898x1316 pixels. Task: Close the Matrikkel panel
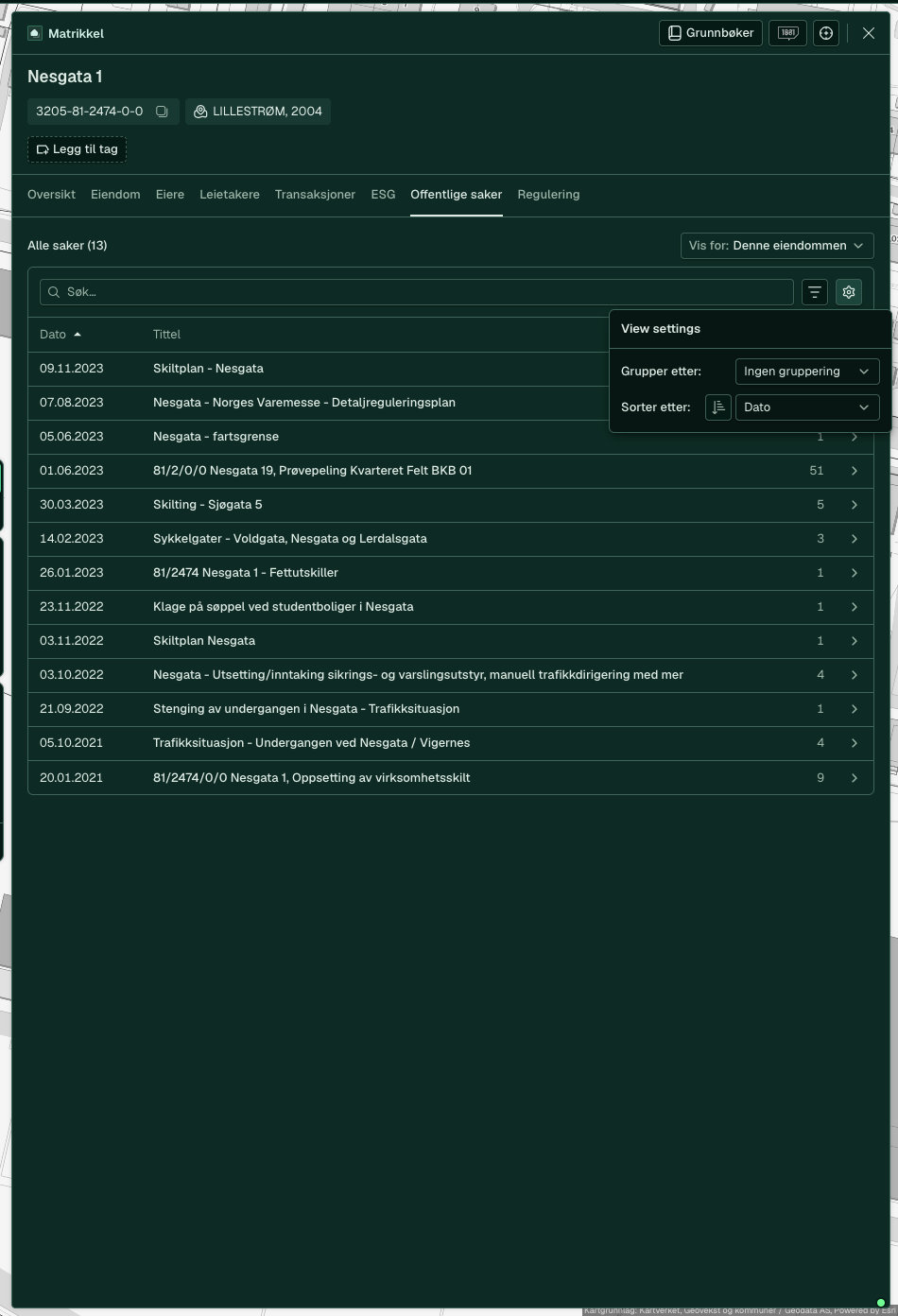(869, 33)
